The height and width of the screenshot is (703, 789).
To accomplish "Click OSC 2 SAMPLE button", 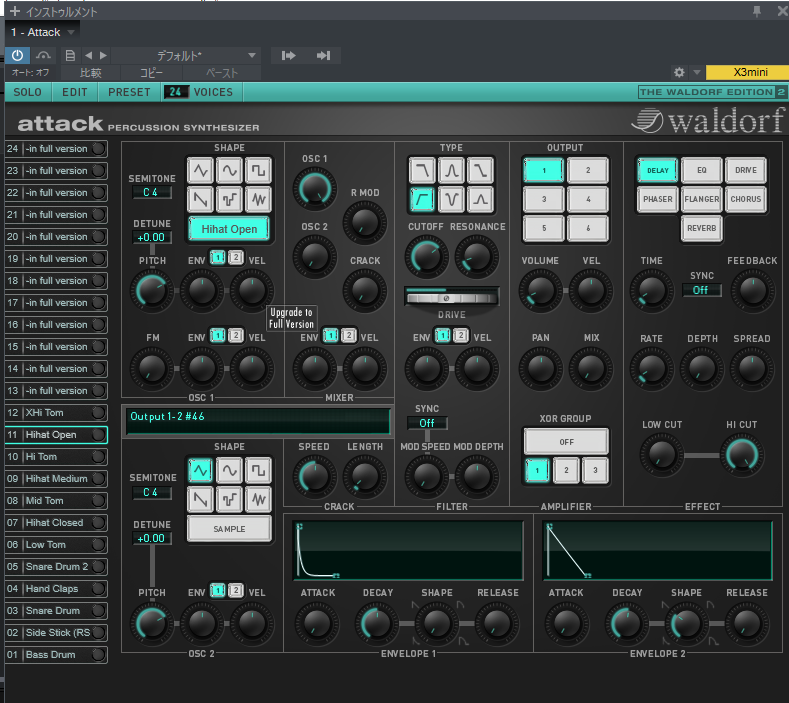I will [x=229, y=529].
